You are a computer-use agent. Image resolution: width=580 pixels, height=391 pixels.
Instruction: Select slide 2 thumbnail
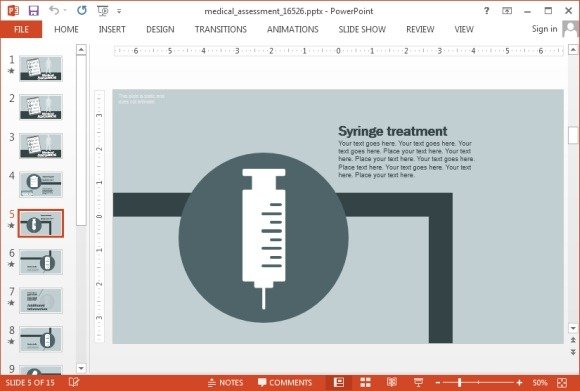coord(41,107)
